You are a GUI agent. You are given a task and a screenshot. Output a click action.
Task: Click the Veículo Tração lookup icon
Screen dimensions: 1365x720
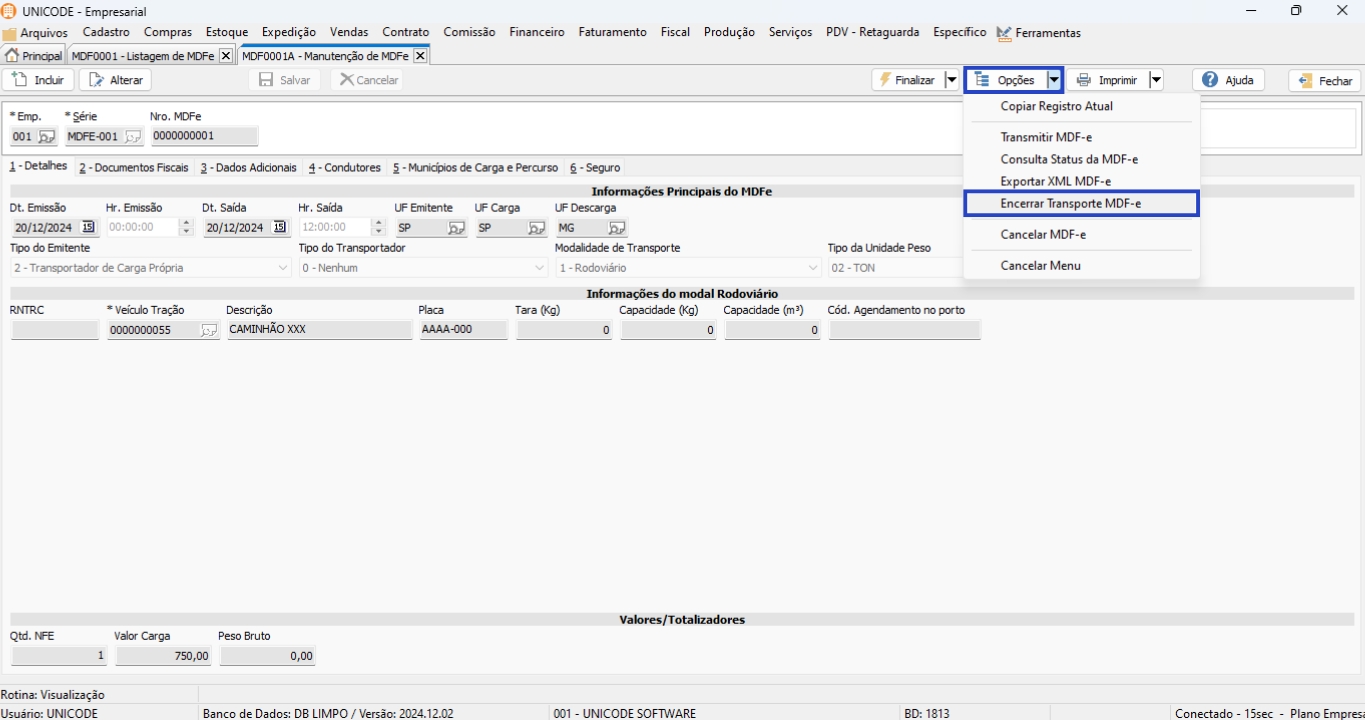pyautogui.click(x=209, y=330)
